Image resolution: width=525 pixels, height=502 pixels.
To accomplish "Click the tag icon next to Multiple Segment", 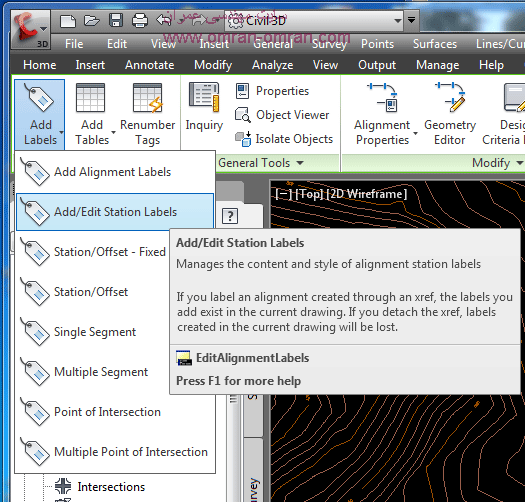I will 35,372.
